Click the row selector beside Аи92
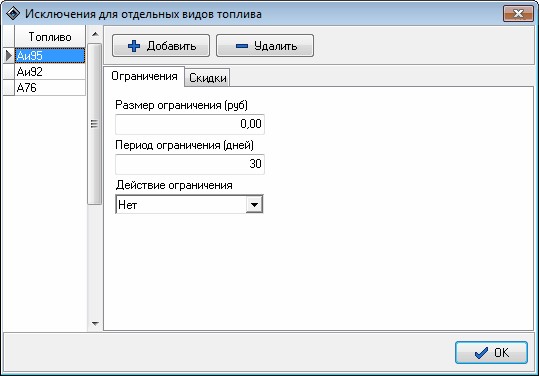 (x=9, y=71)
